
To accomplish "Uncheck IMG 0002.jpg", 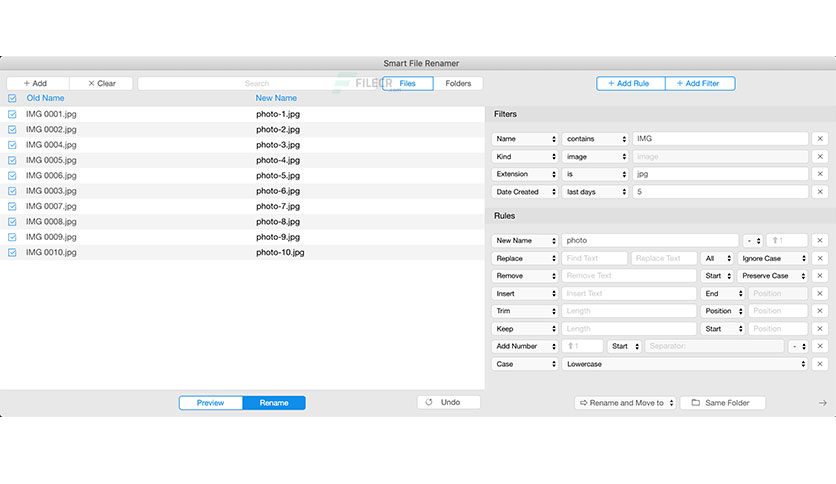I will pos(12,130).
